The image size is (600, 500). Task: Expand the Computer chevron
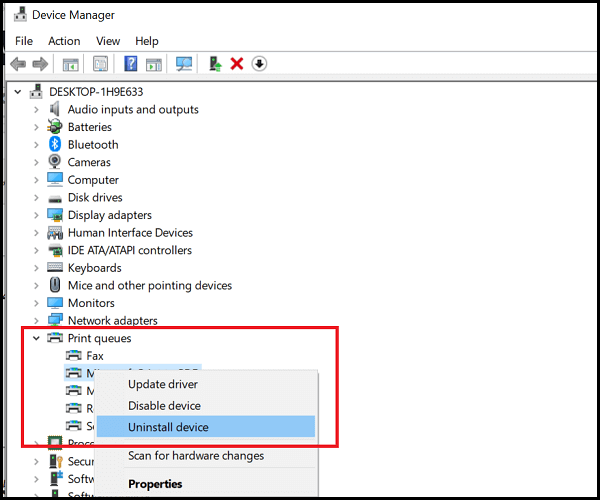[x=36, y=180]
